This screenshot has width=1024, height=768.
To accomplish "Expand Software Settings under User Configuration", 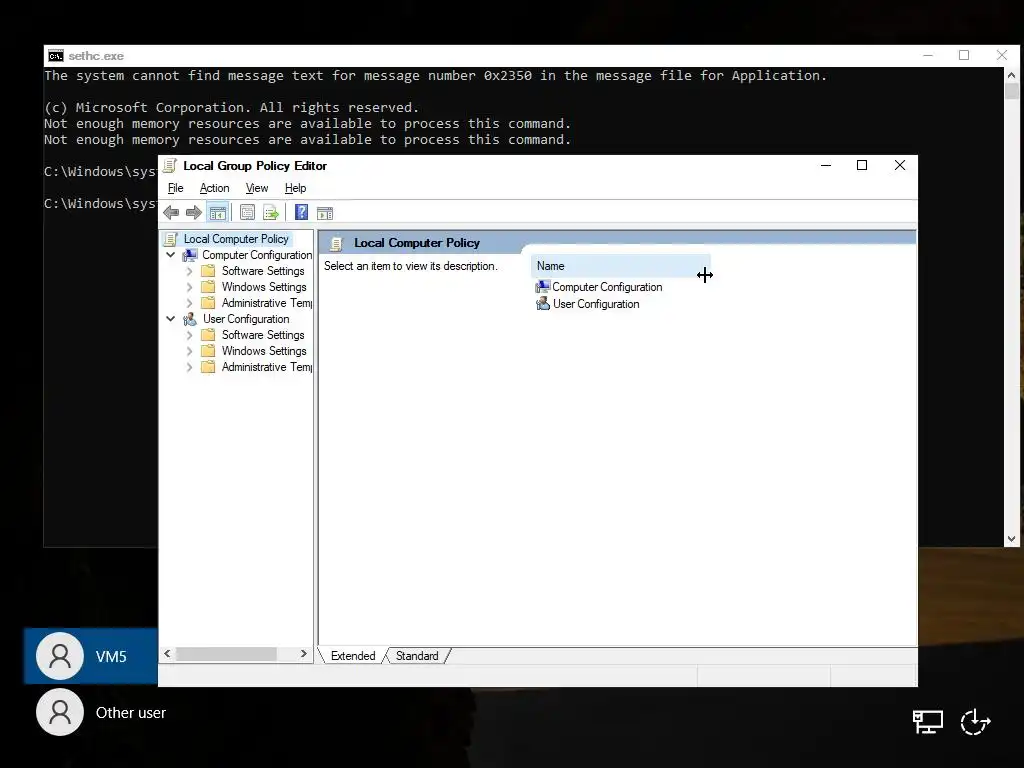I will 189,335.
